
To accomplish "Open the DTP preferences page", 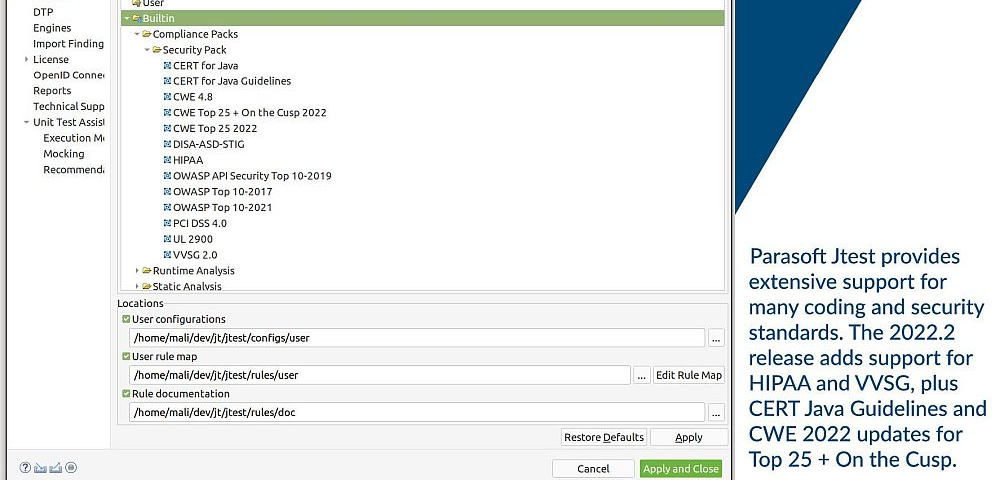I will [x=43, y=12].
